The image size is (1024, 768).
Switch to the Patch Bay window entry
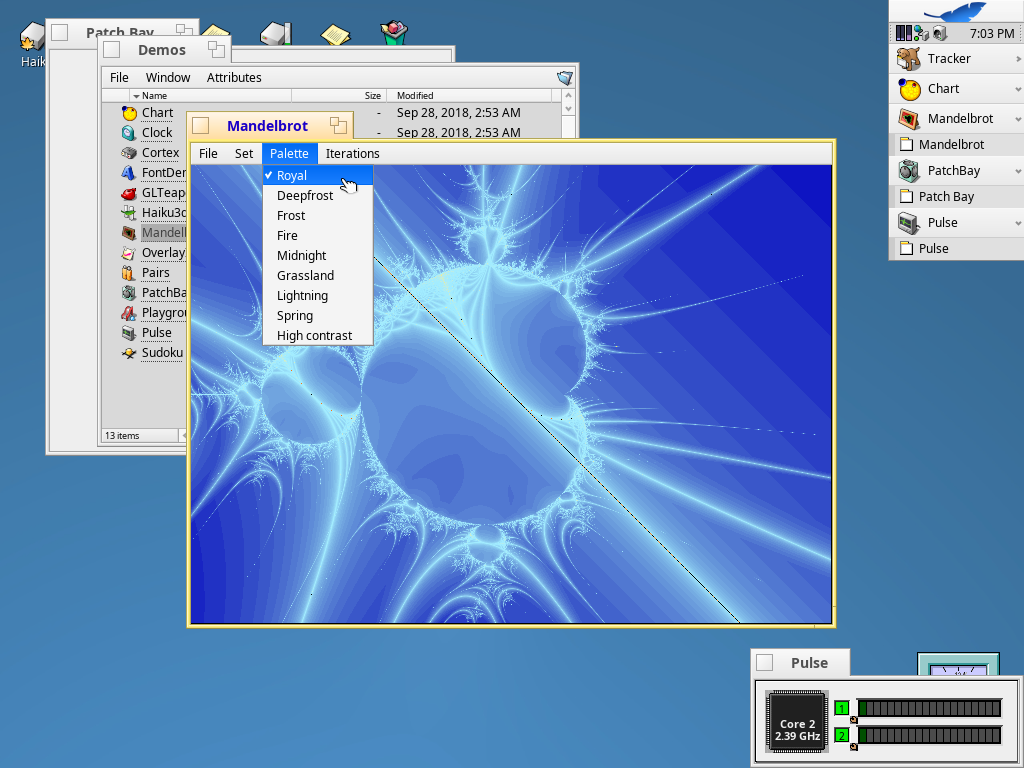click(945, 197)
